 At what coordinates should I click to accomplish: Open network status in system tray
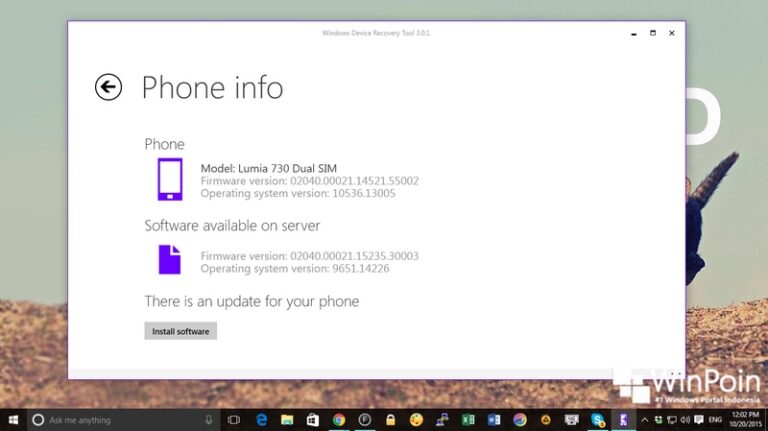(672, 420)
